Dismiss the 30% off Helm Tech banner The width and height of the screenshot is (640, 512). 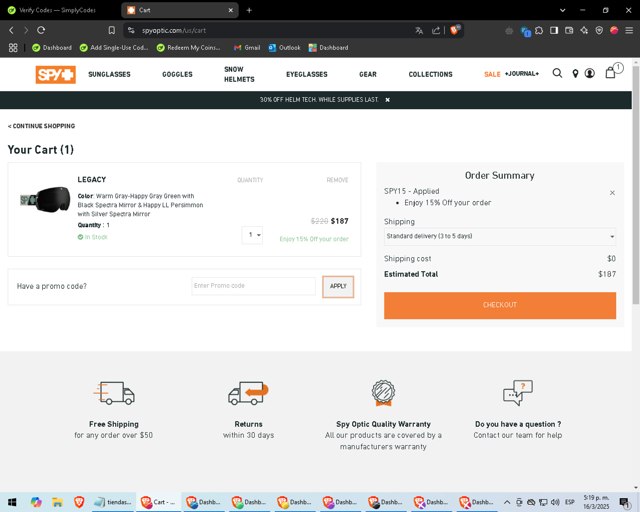point(387,100)
